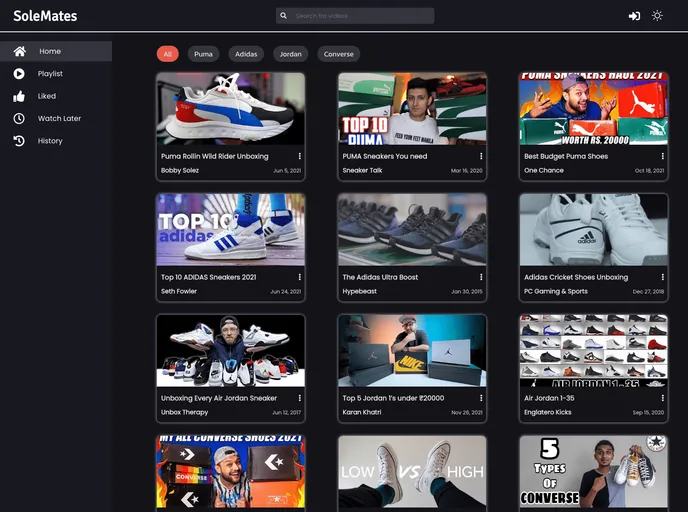Image resolution: width=688 pixels, height=512 pixels.
Task: Click the Watch Later clock icon
Action: pyautogui.click(x=19, y=118)
